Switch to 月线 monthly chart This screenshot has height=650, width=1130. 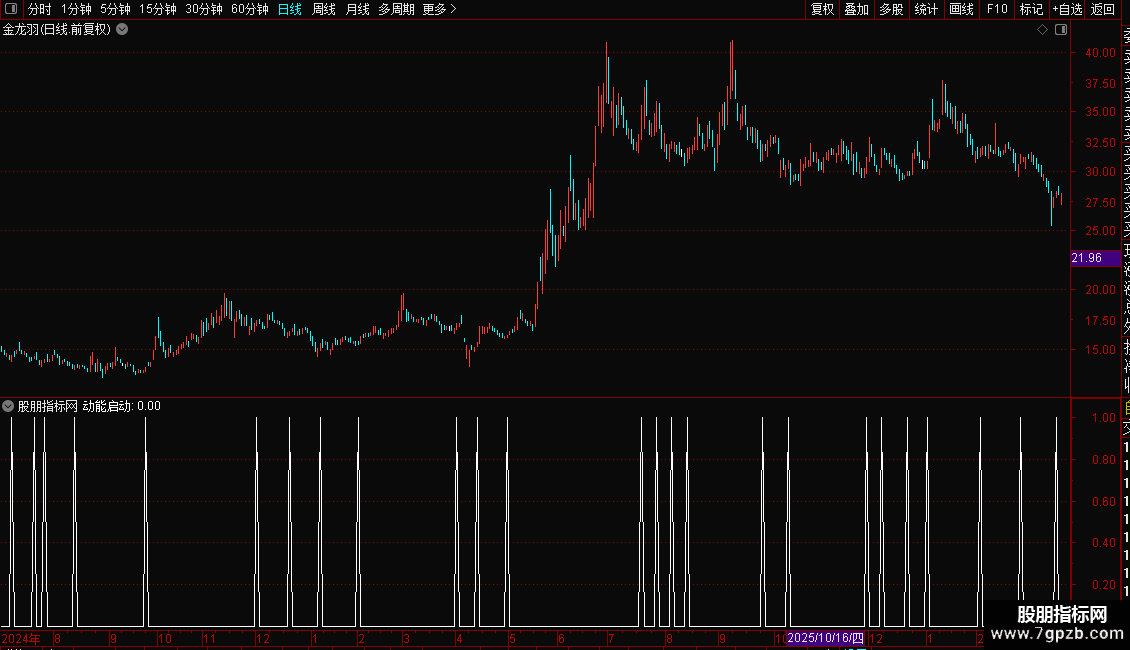(357, 9)
